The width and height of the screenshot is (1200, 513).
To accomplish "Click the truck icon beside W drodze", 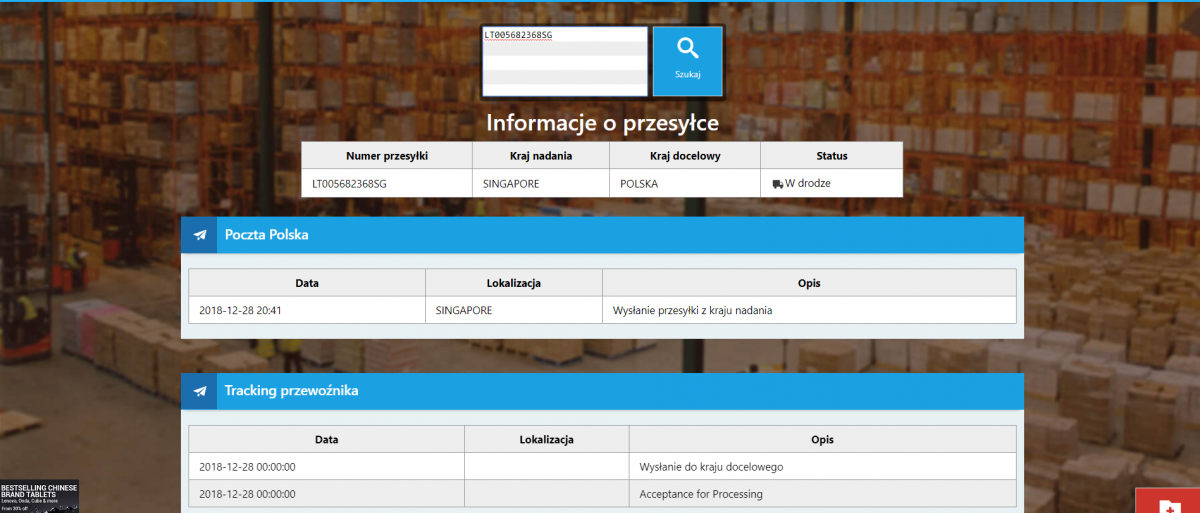I will [777, 184].
